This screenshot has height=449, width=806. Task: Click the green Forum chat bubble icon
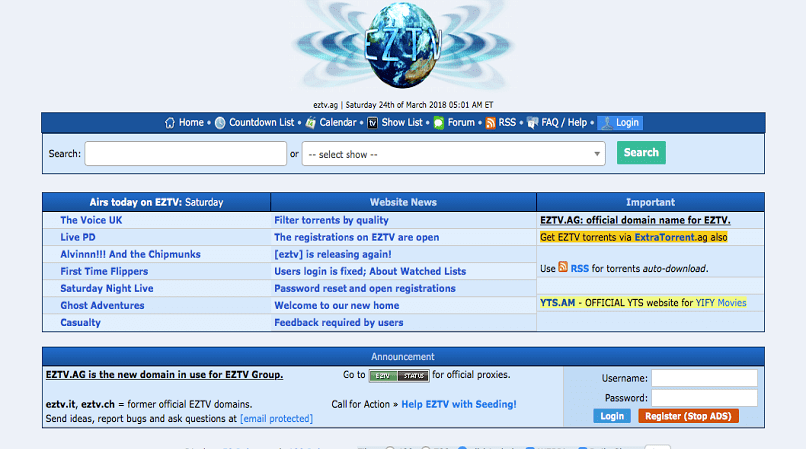[438, 123]
